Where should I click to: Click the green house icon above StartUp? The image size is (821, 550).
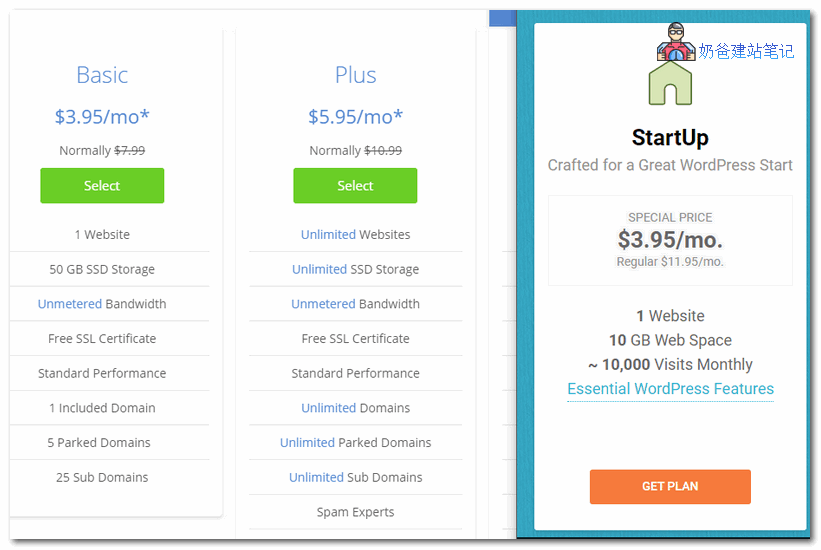[x=670, y=84]
